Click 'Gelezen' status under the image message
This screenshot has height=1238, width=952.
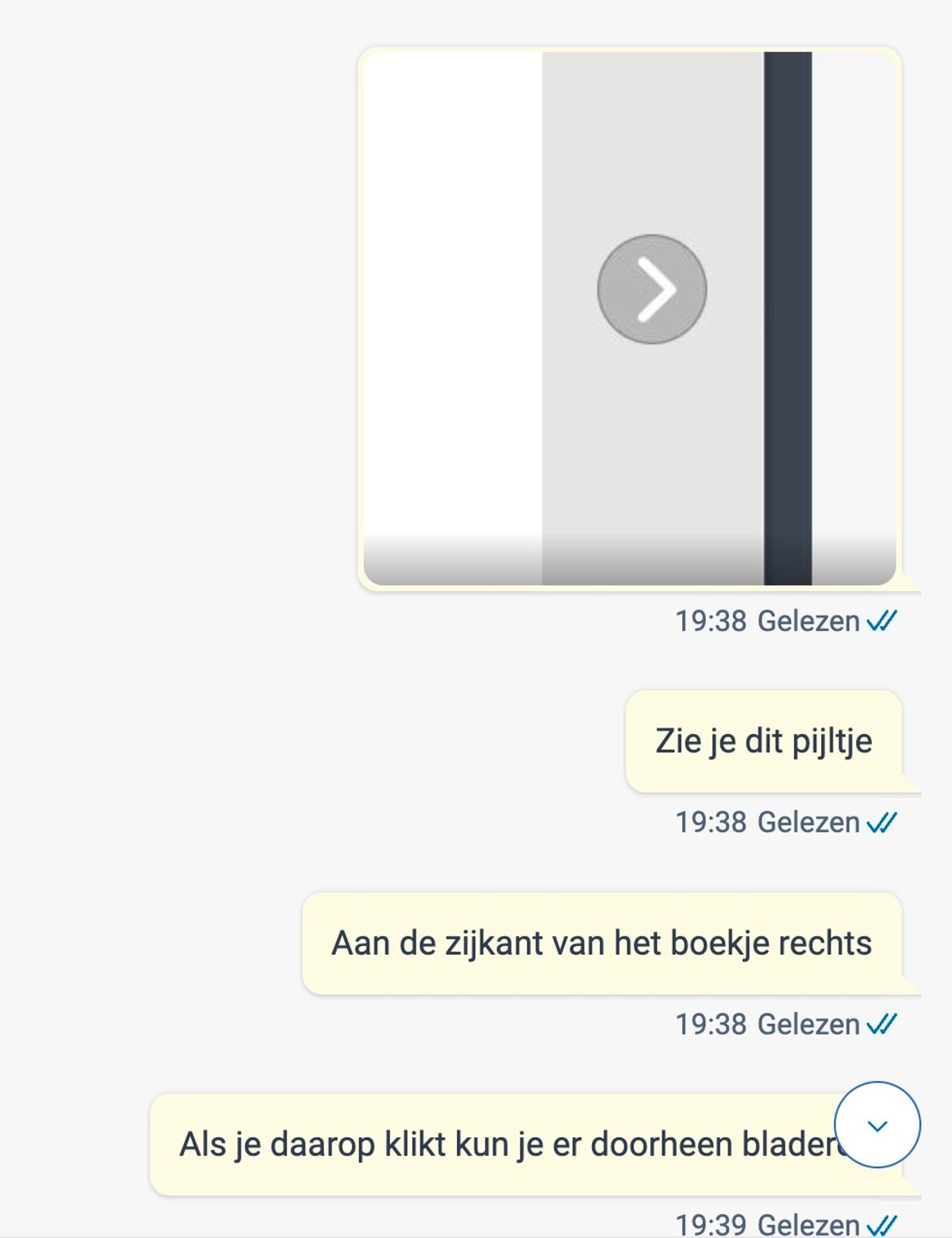[808, 621]
